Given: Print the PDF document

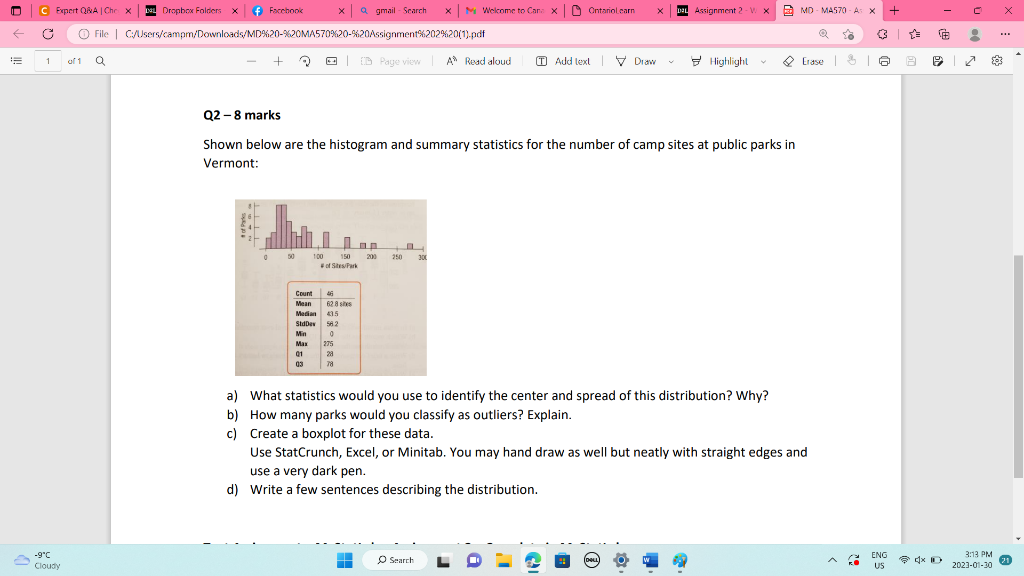Looking at the screenshot, I should 883,61.
